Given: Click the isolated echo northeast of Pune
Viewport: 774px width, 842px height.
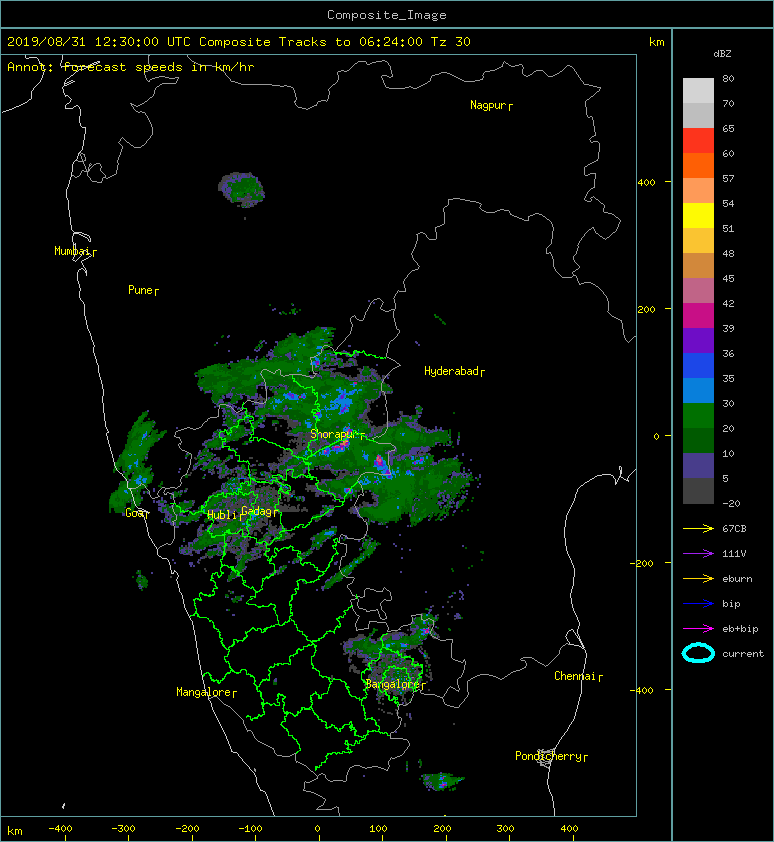Looking at the screenshot, I should (242, 190).
